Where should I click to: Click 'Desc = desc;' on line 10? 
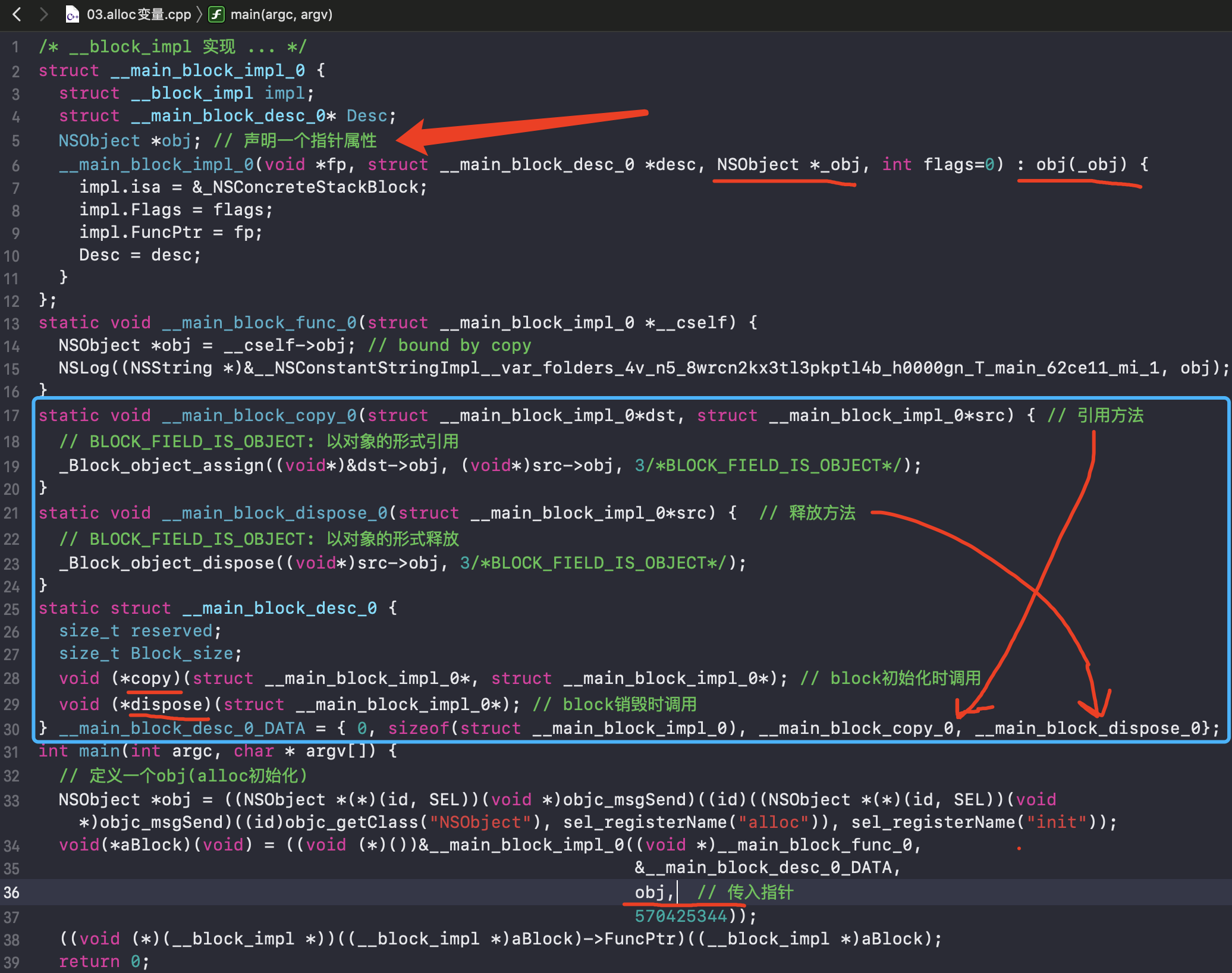pos(140,255)
